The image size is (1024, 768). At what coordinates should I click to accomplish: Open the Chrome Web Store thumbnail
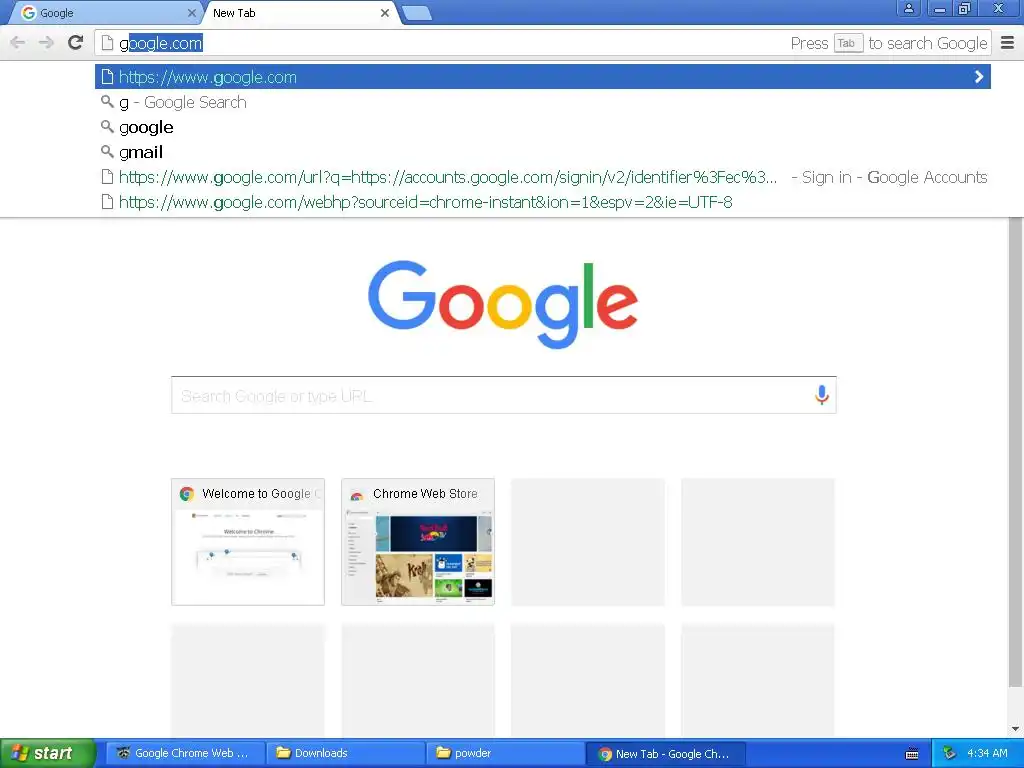point(418,542)
